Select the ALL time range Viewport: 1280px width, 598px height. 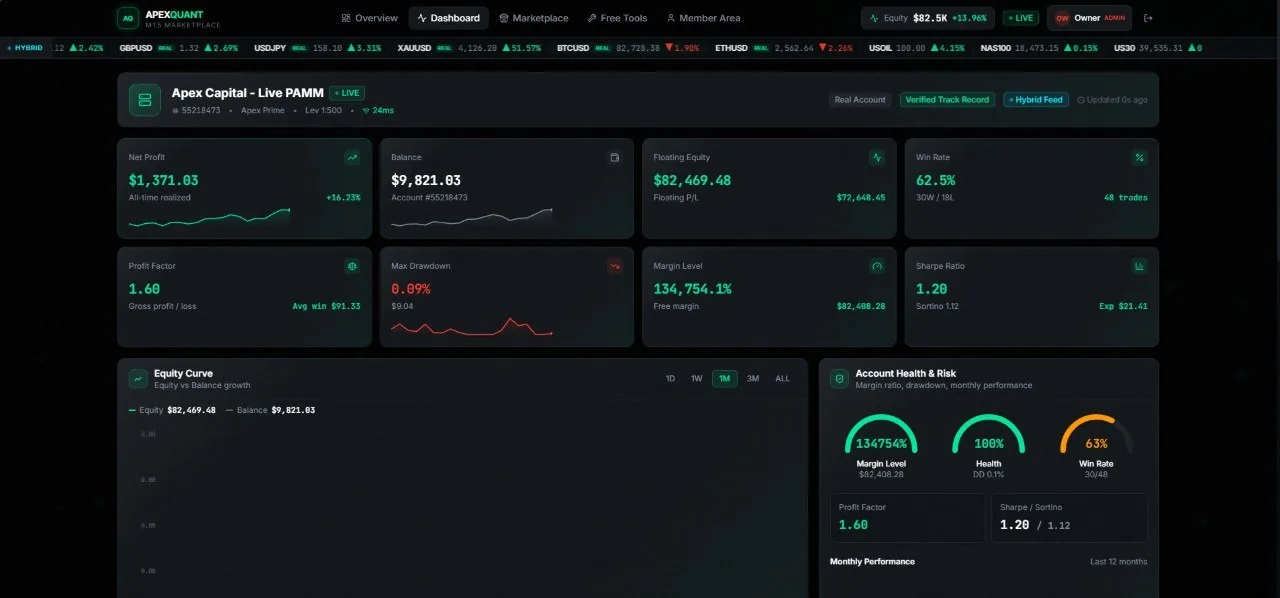782,379
